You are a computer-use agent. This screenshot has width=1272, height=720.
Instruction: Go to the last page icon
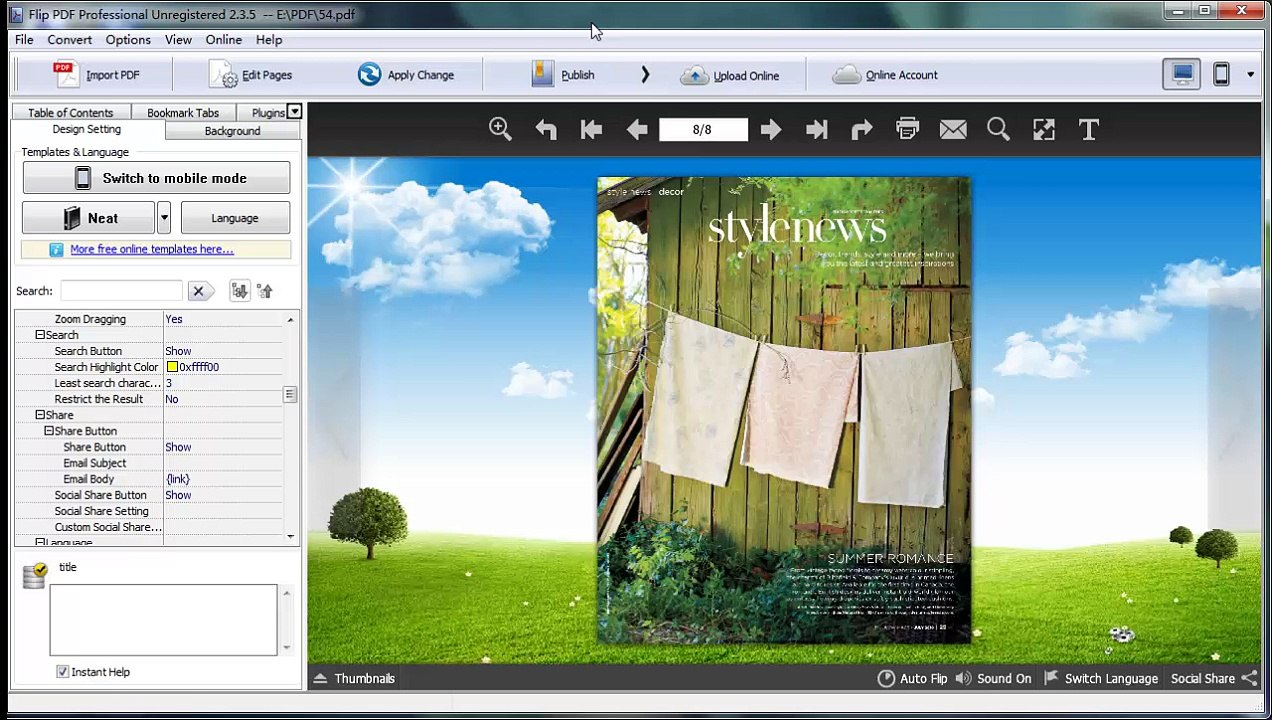816,129
